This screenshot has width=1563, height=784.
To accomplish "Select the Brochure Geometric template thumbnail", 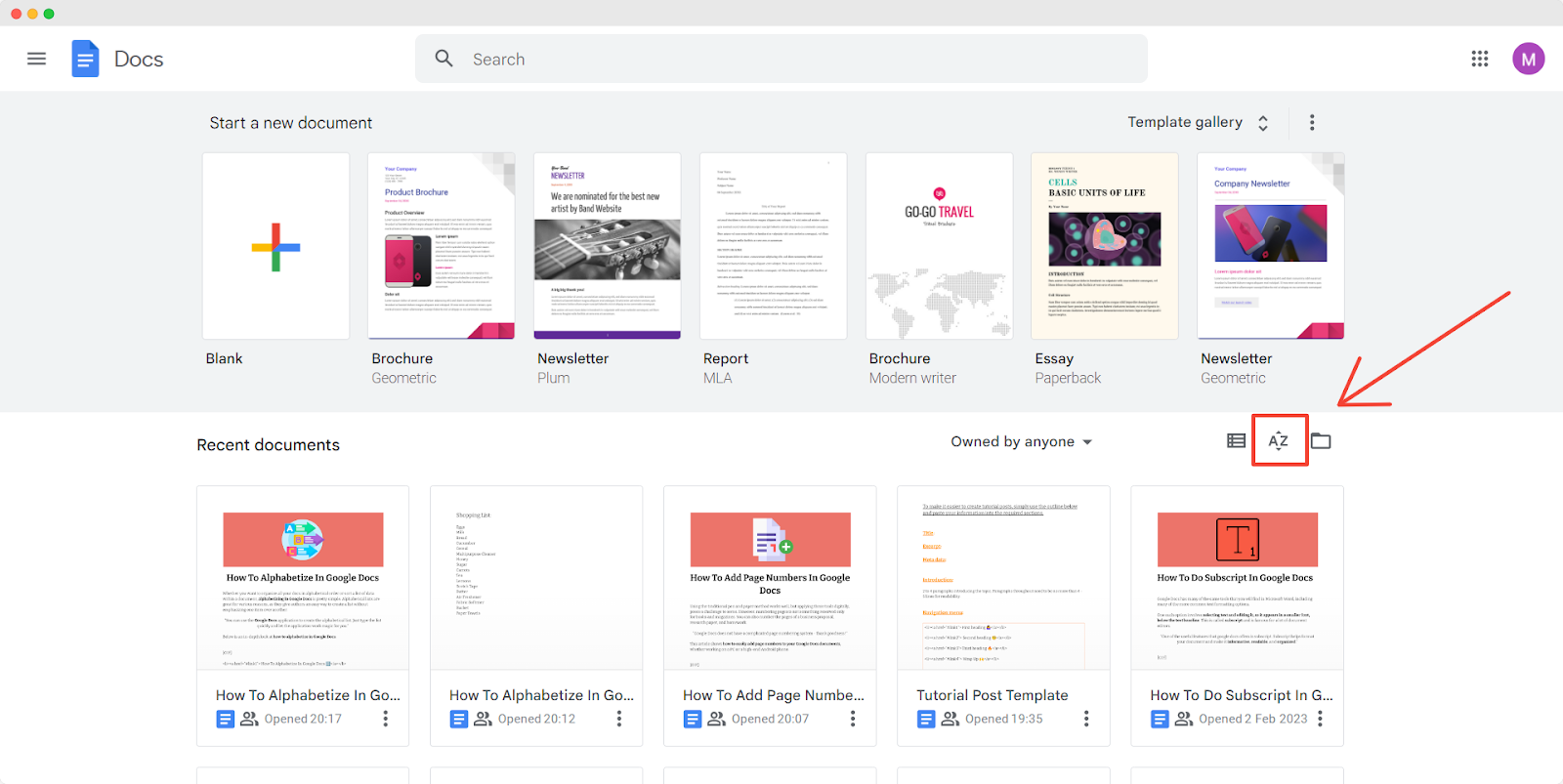I will (x=442, y=246).
